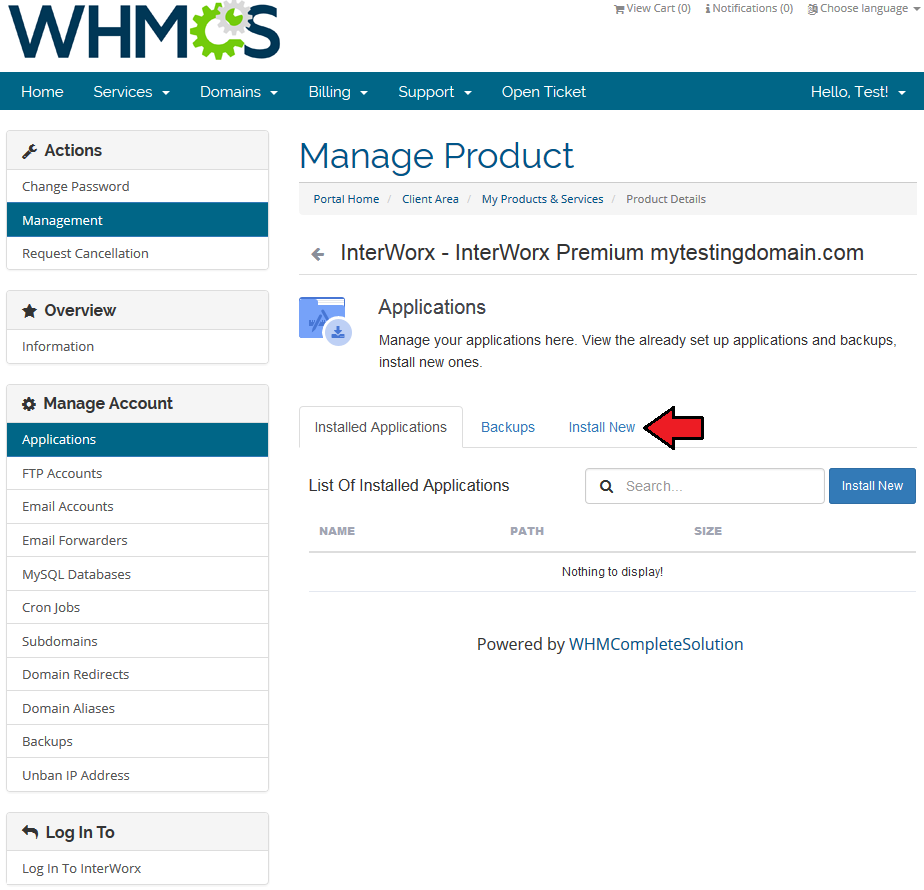Viewport: 924px width, 890px height.
Task: Click the back arrow beside InterWorx title
Action: point(318,254)
